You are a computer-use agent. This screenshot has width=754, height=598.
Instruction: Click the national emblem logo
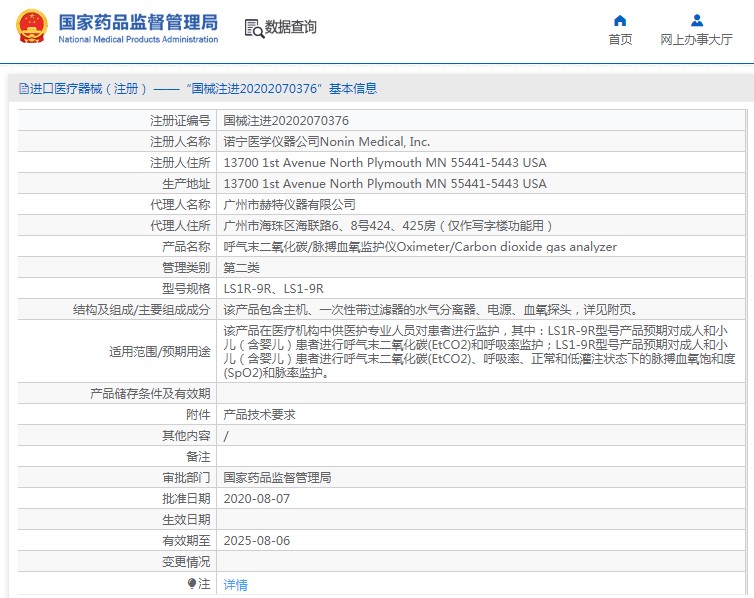tap(32, 27)
